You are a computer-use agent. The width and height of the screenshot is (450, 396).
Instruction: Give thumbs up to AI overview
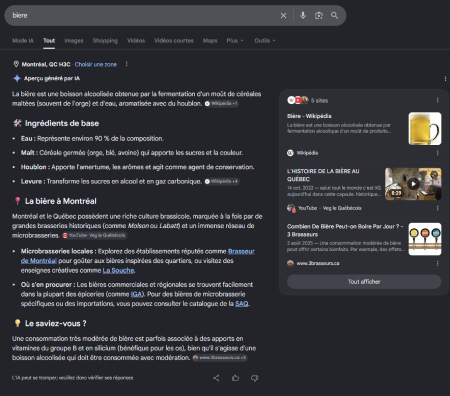[x=235, y=378]
